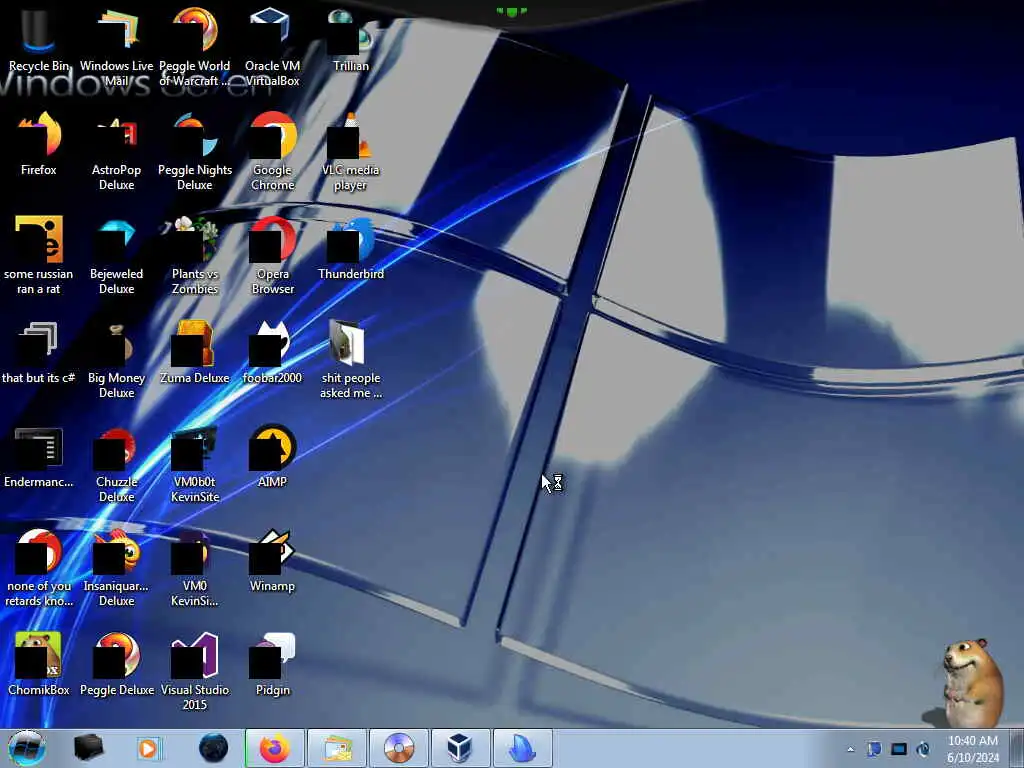Select the Visual Studio 2015 desktop shortcut
Viewport: 1024px width, 768px height.
pyautogui.click(x=195, y=671)
